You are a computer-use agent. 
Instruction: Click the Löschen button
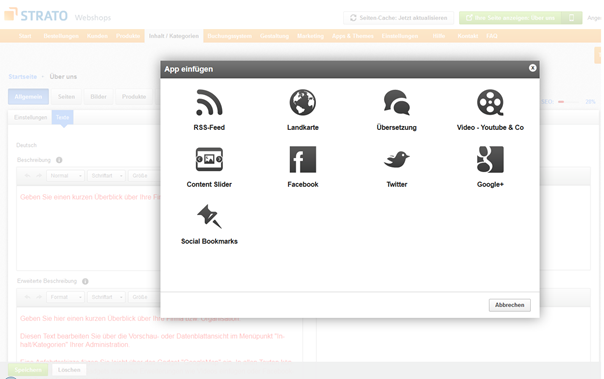pyautogui.click(x=69, y=370)
